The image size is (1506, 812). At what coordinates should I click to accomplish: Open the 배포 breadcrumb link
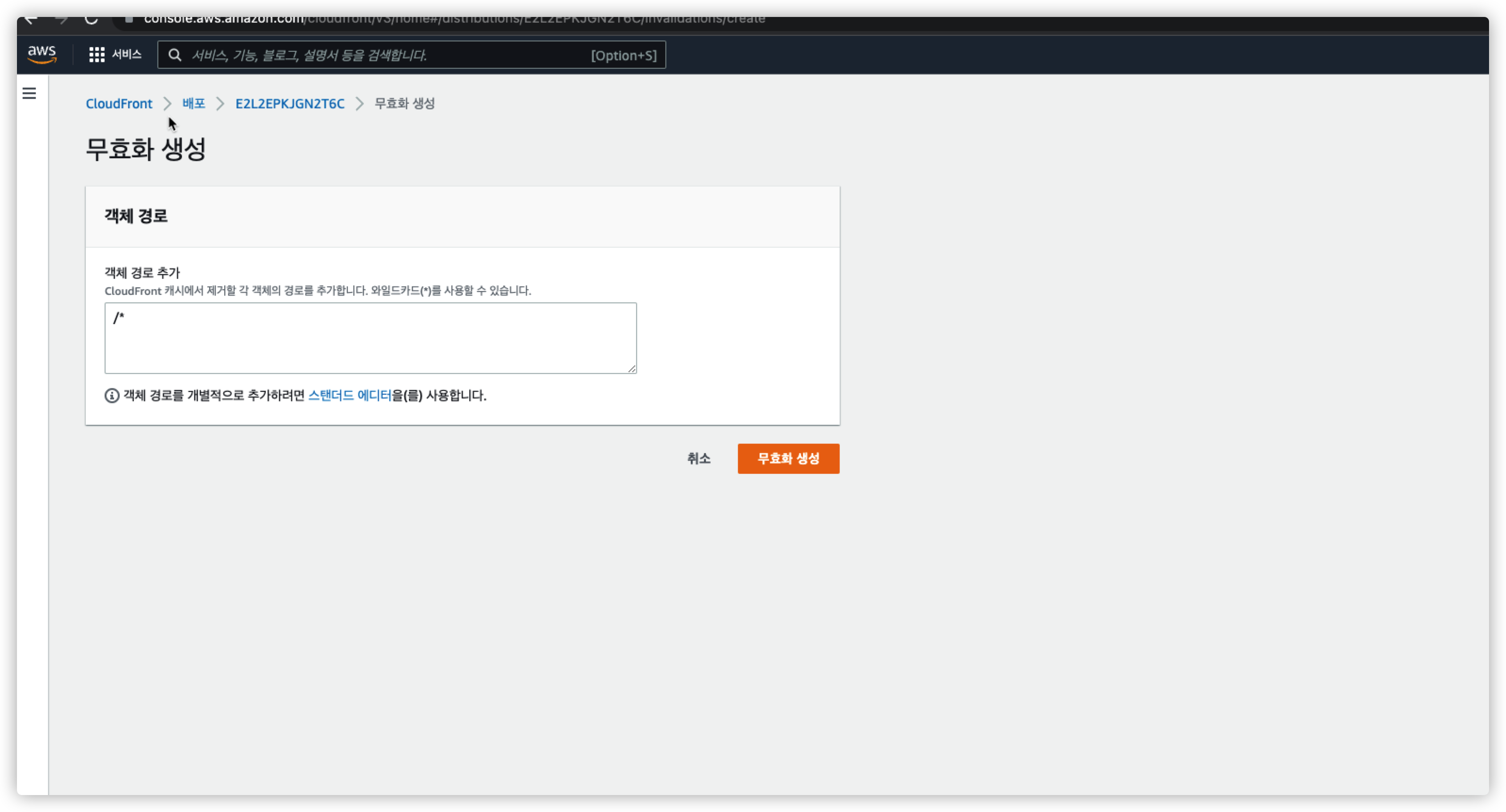point(194,104)
